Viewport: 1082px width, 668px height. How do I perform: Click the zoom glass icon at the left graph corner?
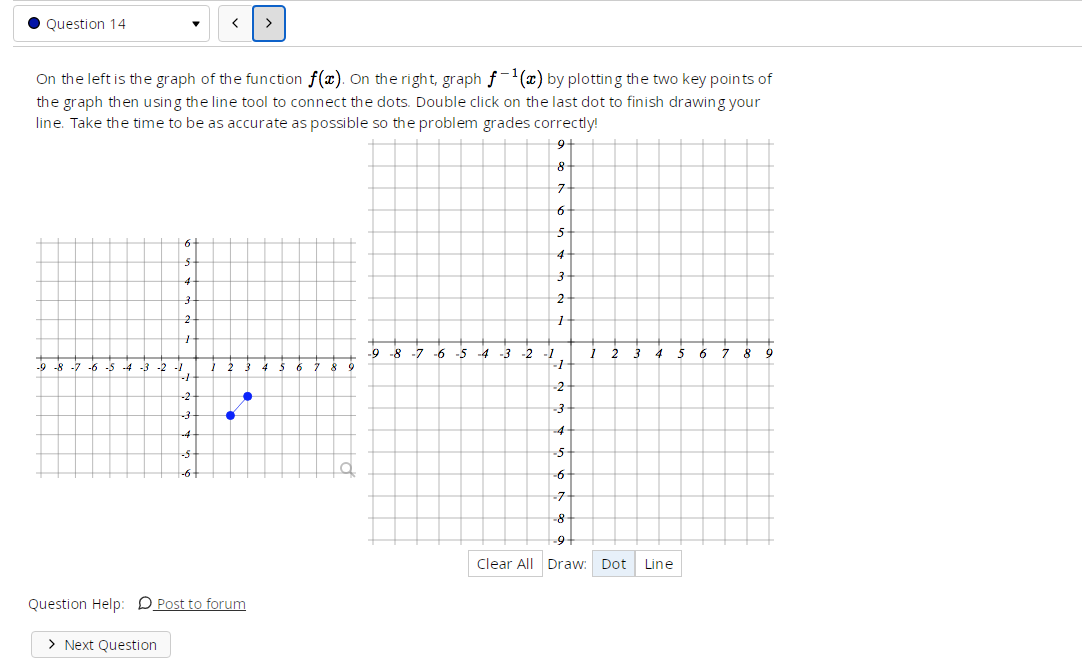pos(346,468)
